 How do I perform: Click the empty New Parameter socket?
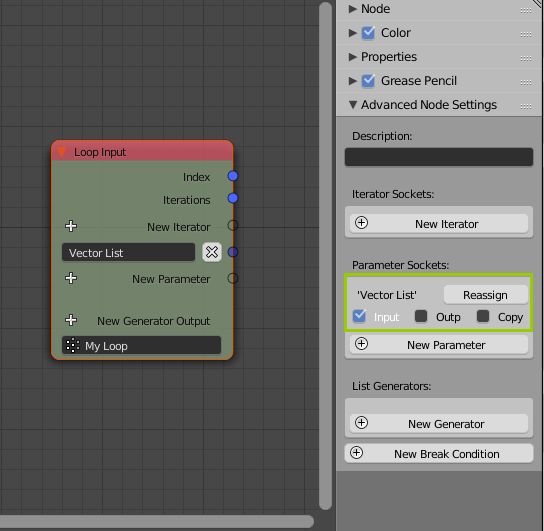point(233,278)
